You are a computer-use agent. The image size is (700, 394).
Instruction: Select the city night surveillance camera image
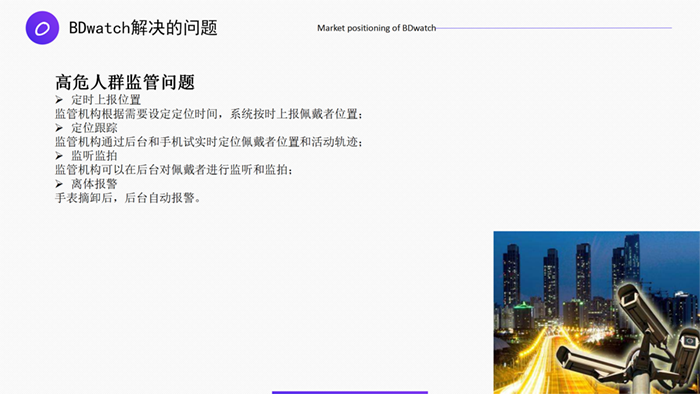tap(596, 312)
